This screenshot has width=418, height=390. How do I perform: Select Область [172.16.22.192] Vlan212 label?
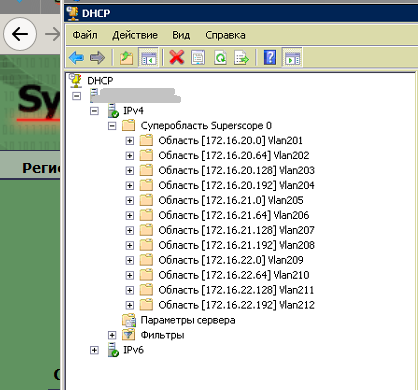click(236, 305)
